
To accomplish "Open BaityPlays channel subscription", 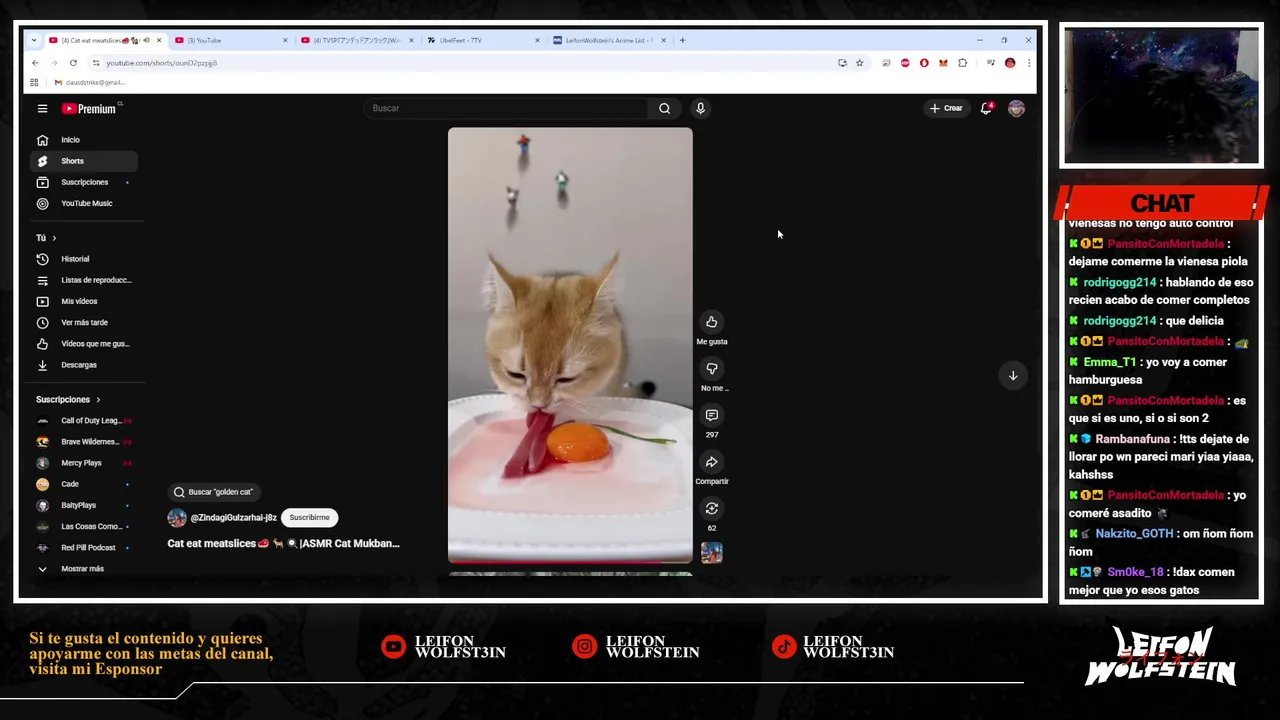I will pyautogui.click(x=83, y=505).
